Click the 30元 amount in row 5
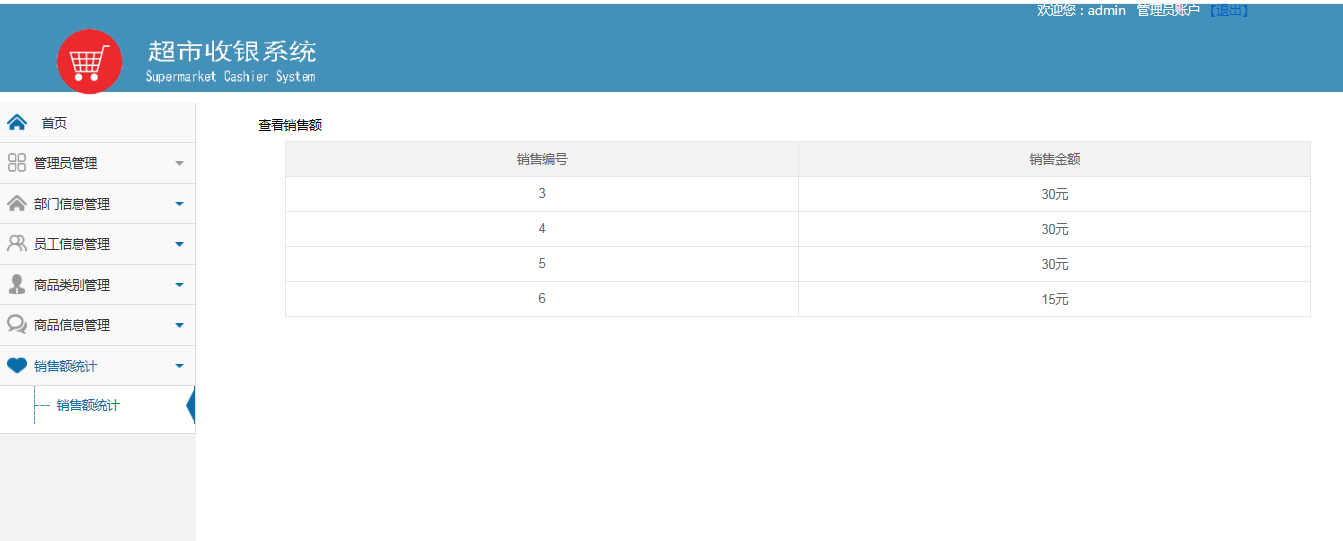Viewport: 1343px width, 541px height. coord(1055,264)
